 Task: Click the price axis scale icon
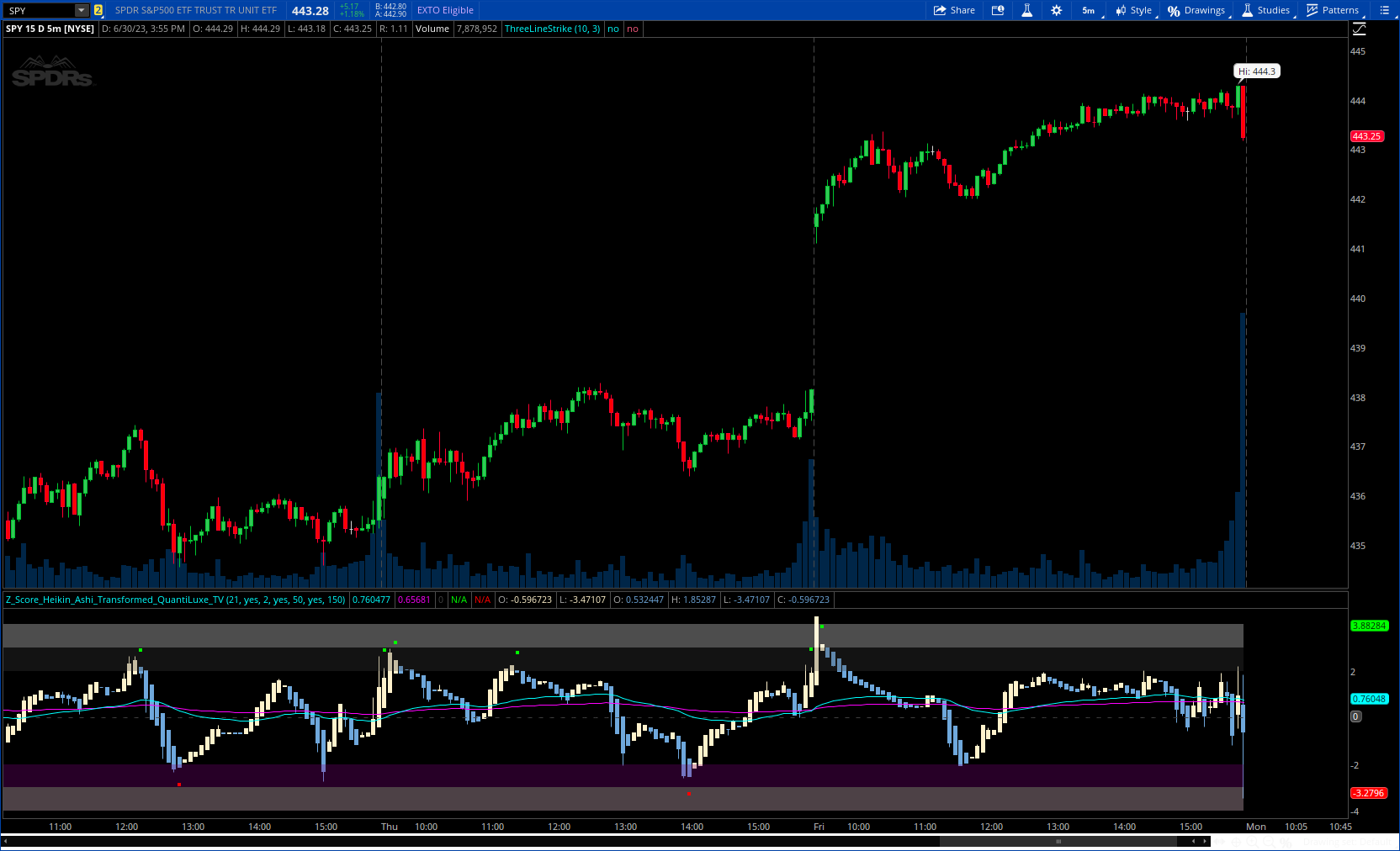click(1360, 29)
